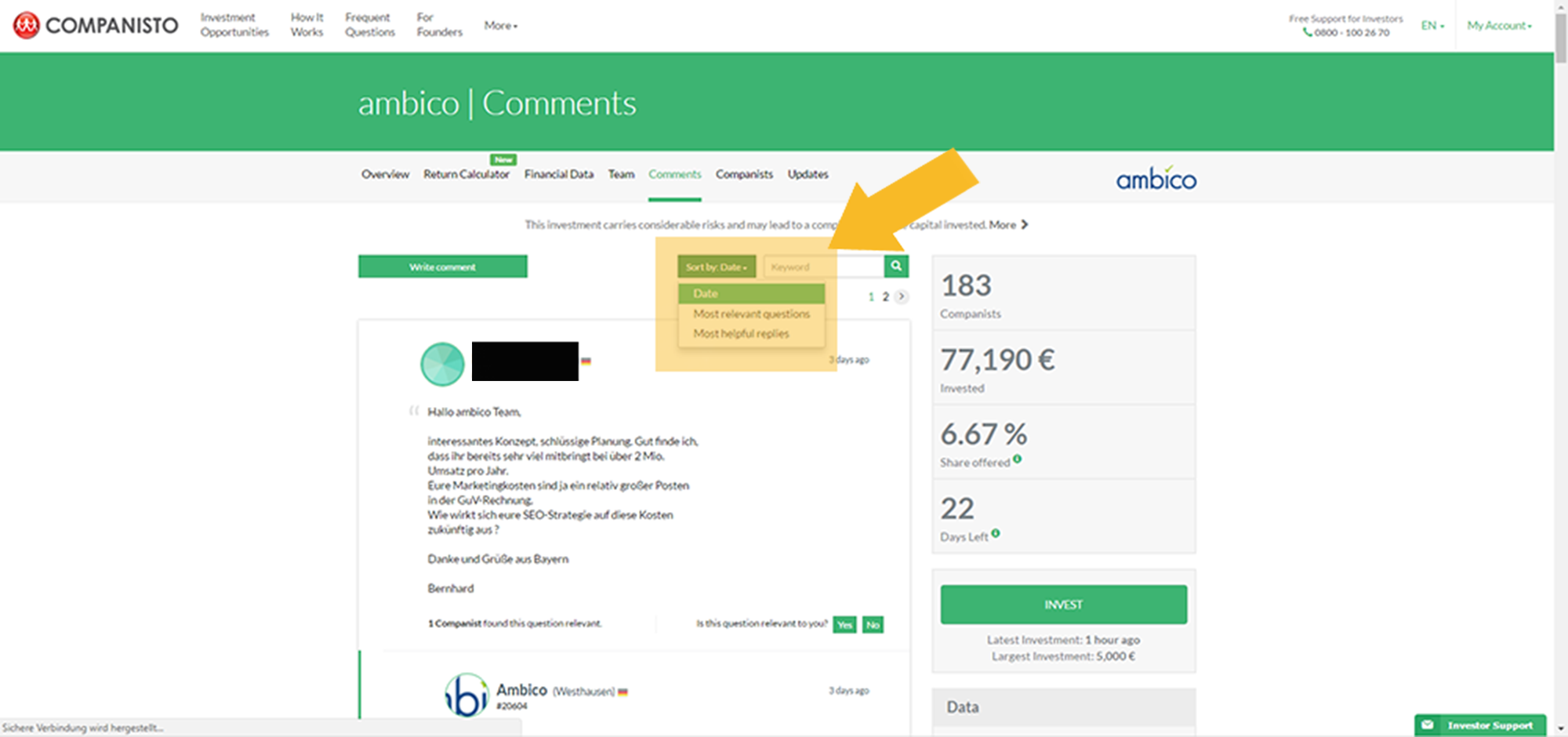The image size is (1568, 737).
Task: Open the My Account dropdown
Action: coord(1499,25)
